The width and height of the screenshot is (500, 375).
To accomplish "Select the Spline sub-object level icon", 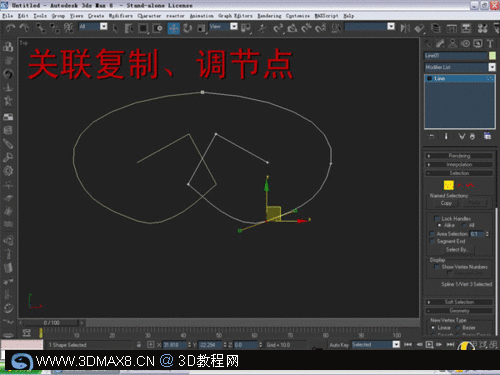I will 470,185.
